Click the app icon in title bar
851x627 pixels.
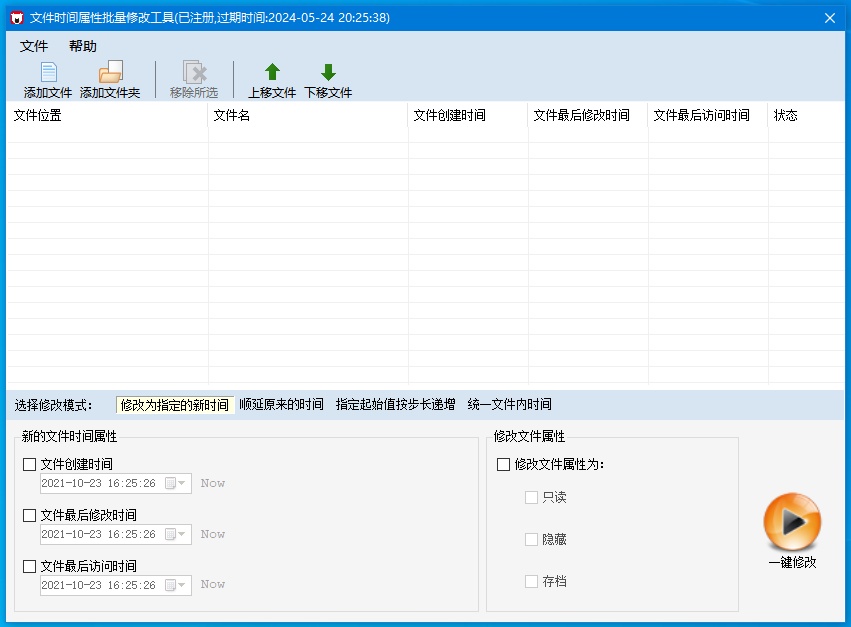[x=16, y=18]
